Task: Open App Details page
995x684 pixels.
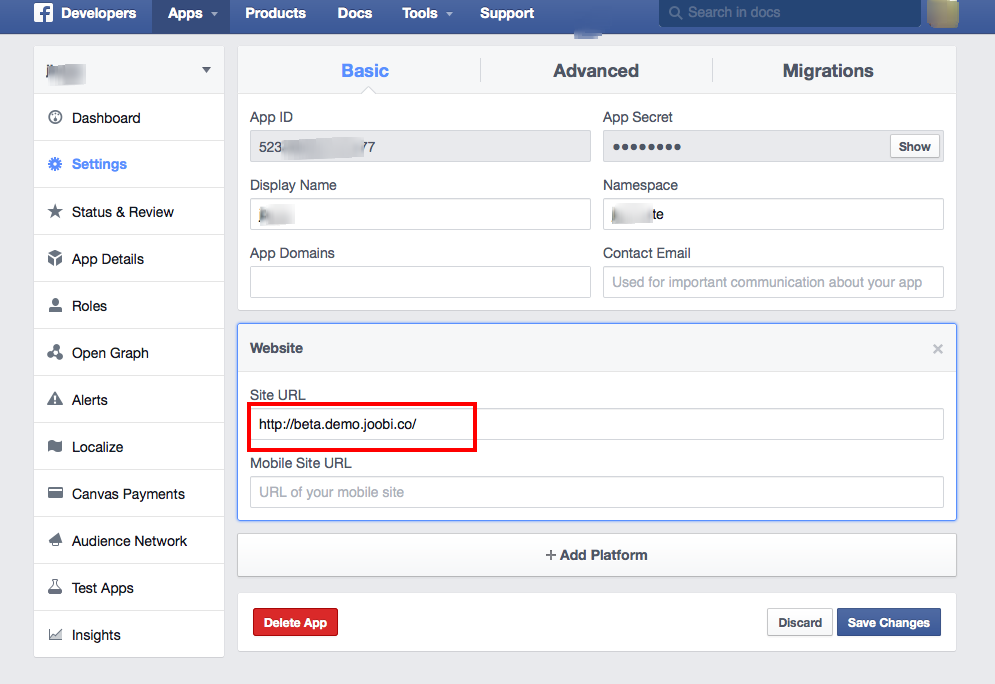Action: click(129, 258)
